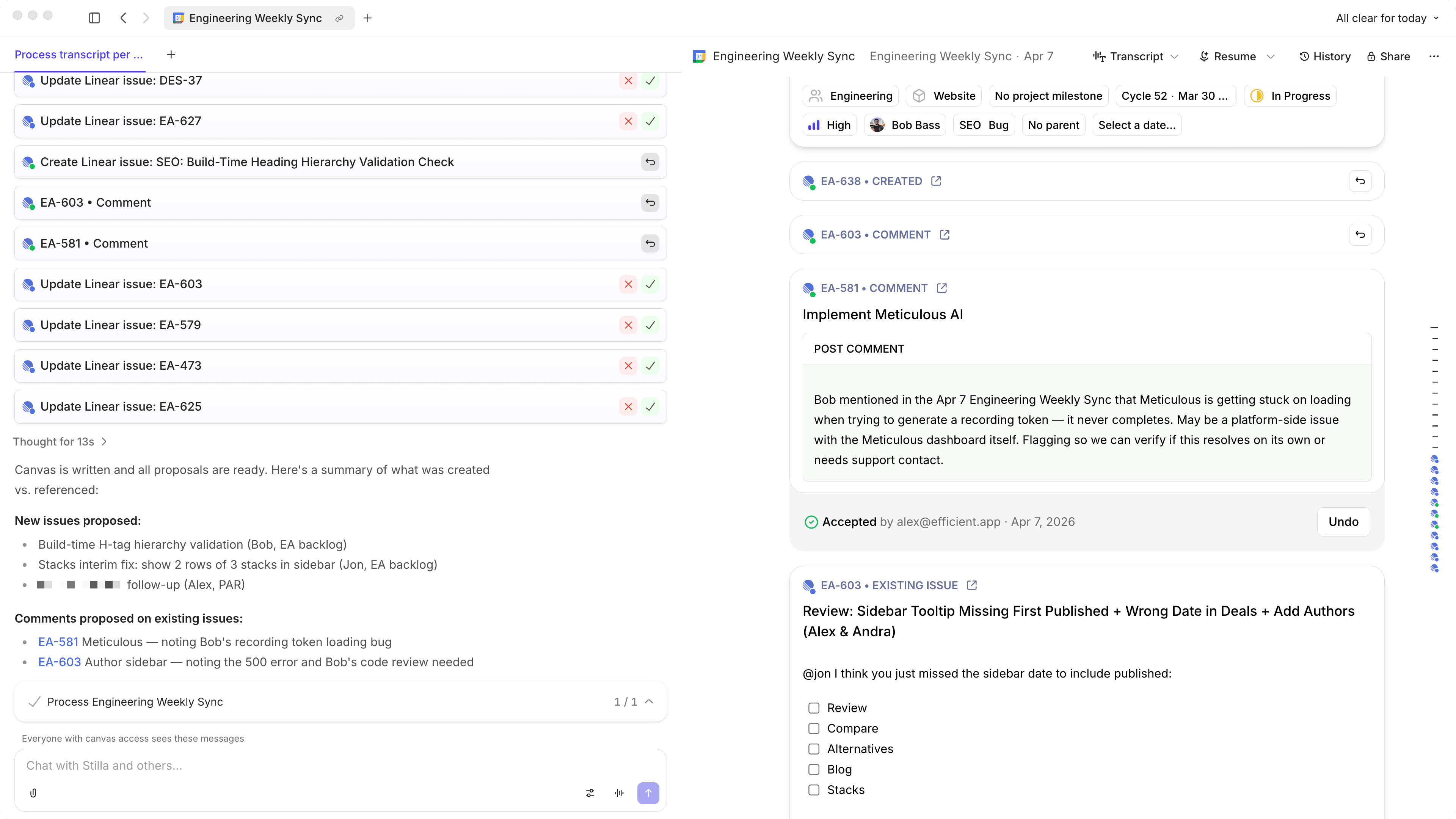Check the Compare checkbox
1456x819 pixels.
tap(814, 728)
